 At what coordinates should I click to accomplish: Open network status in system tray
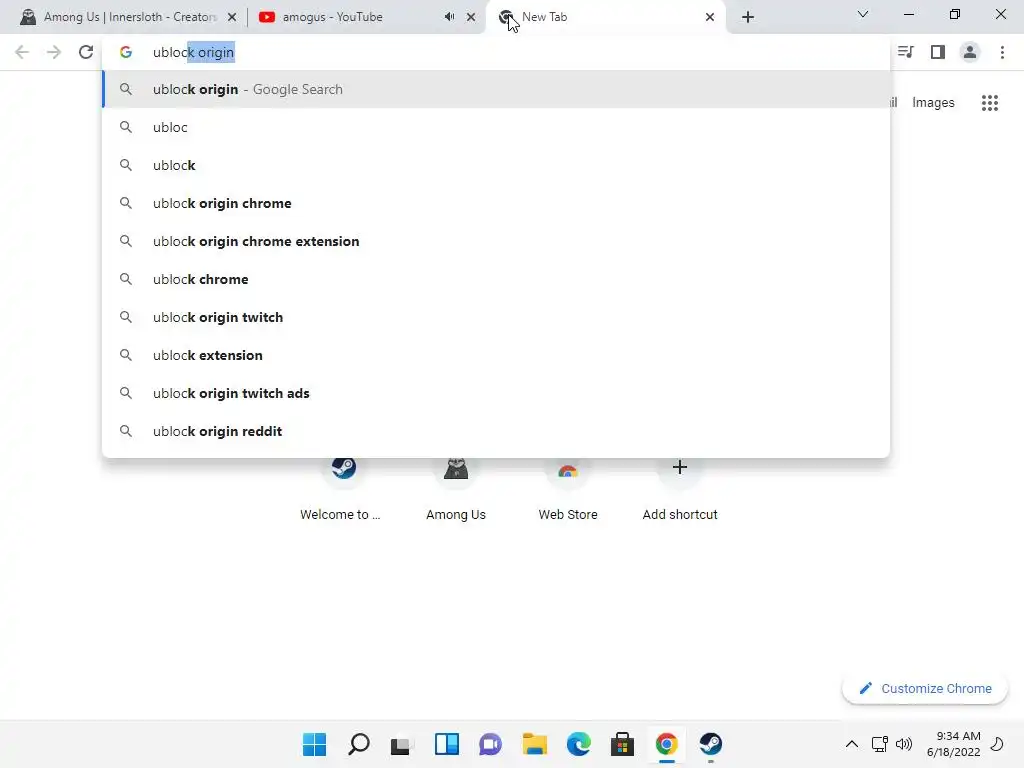(880, 744)
